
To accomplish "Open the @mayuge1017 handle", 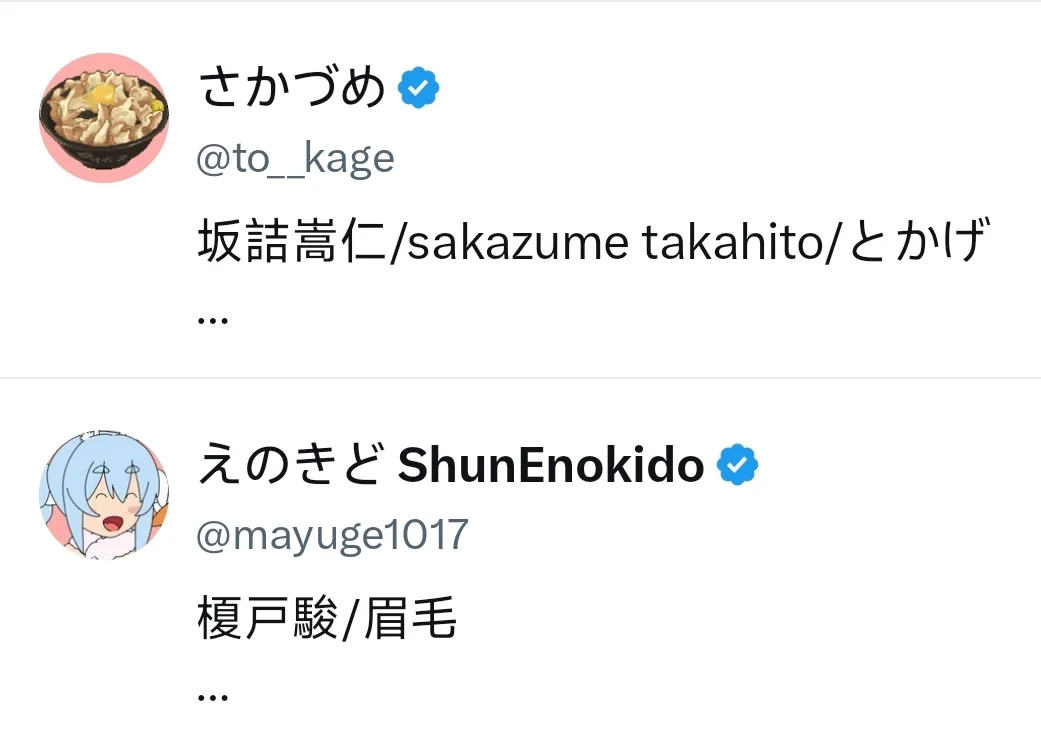I will click(332, 535).
